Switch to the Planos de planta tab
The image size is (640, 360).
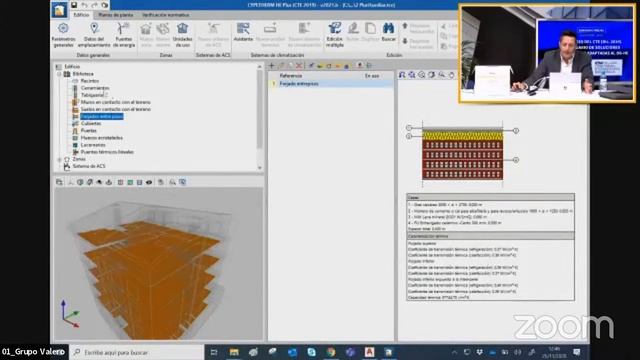pos(116,15)
